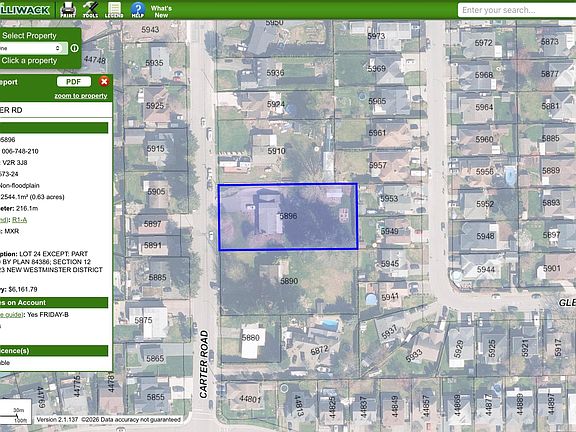Click parcel label 5891
The width and height of the screenshot is (576, 432).
click(x=152, y=245)
